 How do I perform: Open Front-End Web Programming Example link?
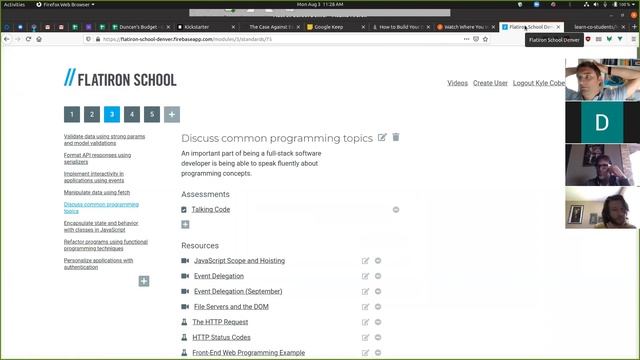(249, 353)
